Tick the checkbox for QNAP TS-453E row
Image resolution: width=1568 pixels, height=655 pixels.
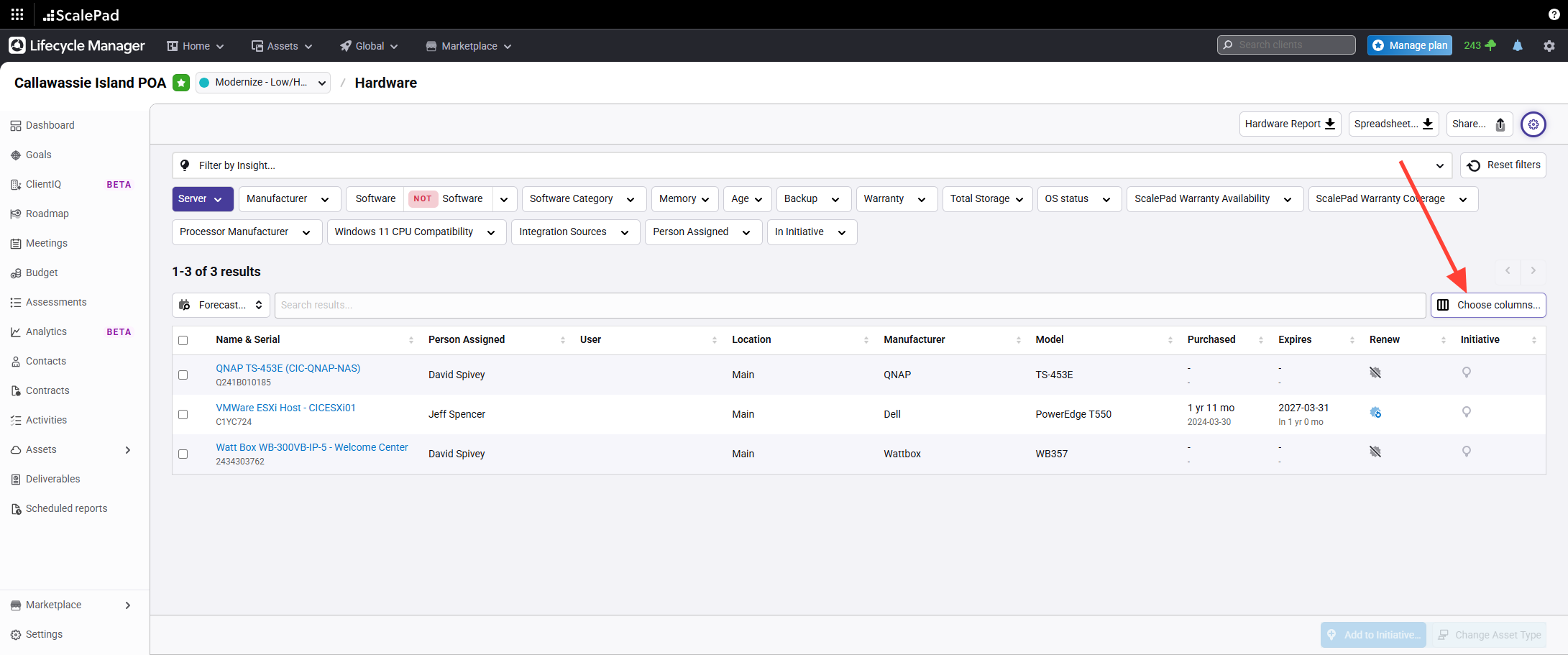pyautogui.click(x=183, y=375)
